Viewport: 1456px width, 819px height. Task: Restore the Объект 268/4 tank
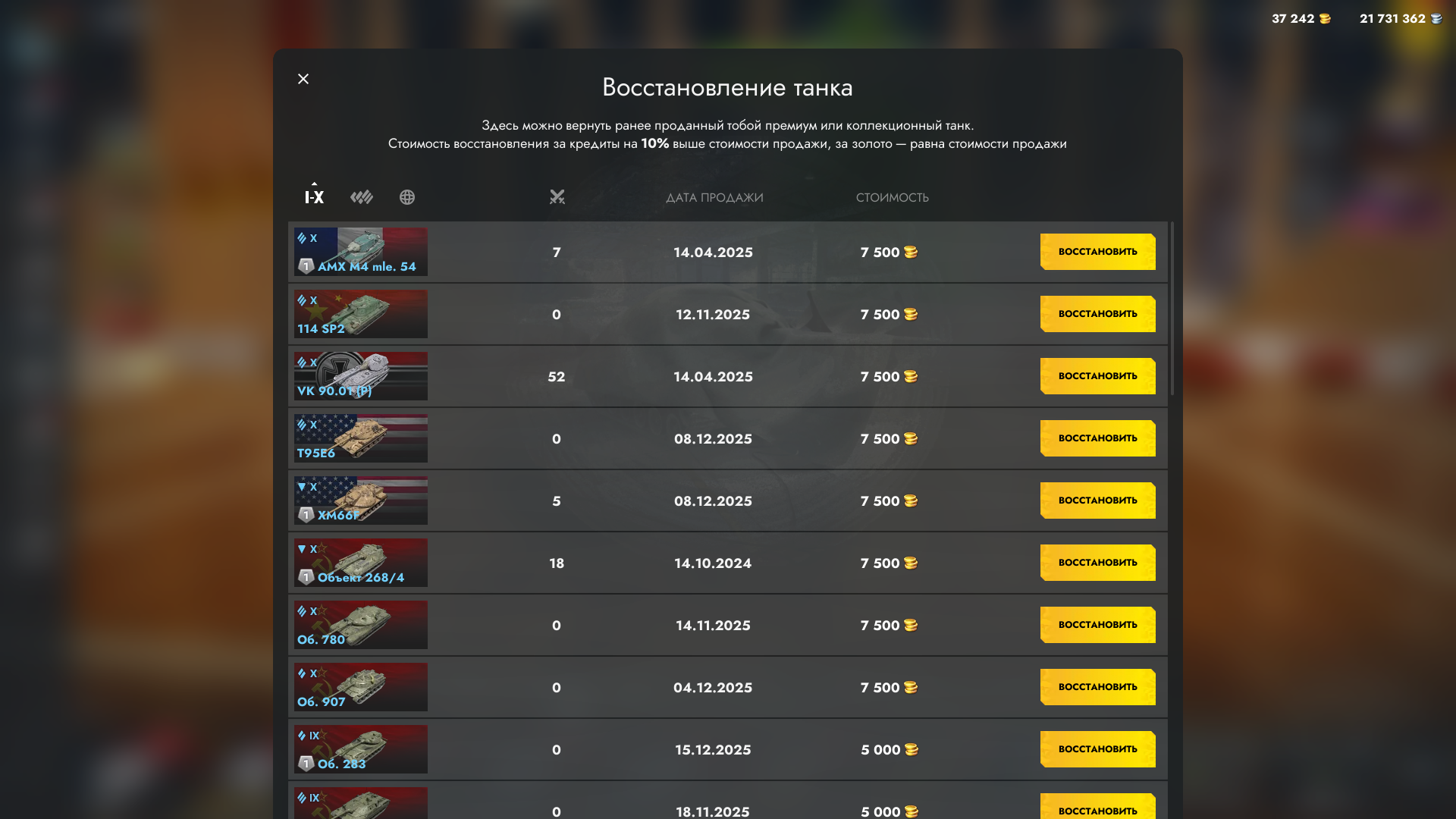pyautogui.click(x=1097, y=563)
